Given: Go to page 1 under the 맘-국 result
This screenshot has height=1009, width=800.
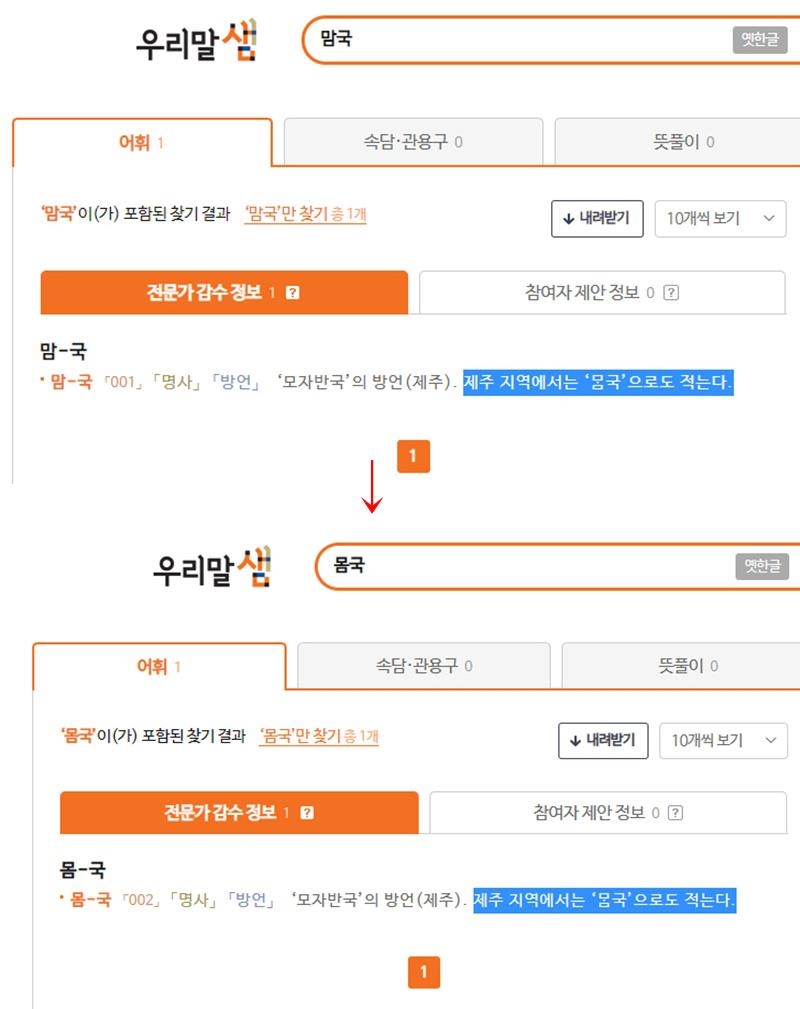Looking at the screenshot, I should point(413,456).
